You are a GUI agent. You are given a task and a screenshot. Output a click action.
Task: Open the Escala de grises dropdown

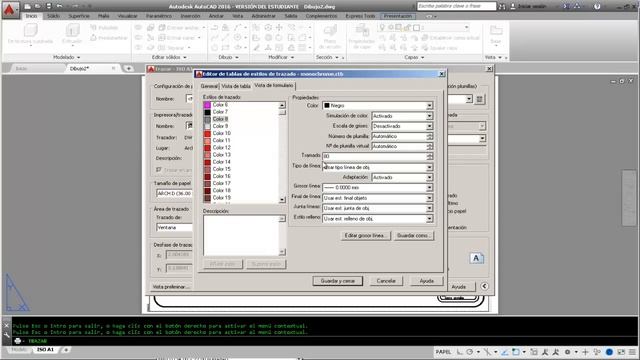pyautogui.click(x=402, y=126)
